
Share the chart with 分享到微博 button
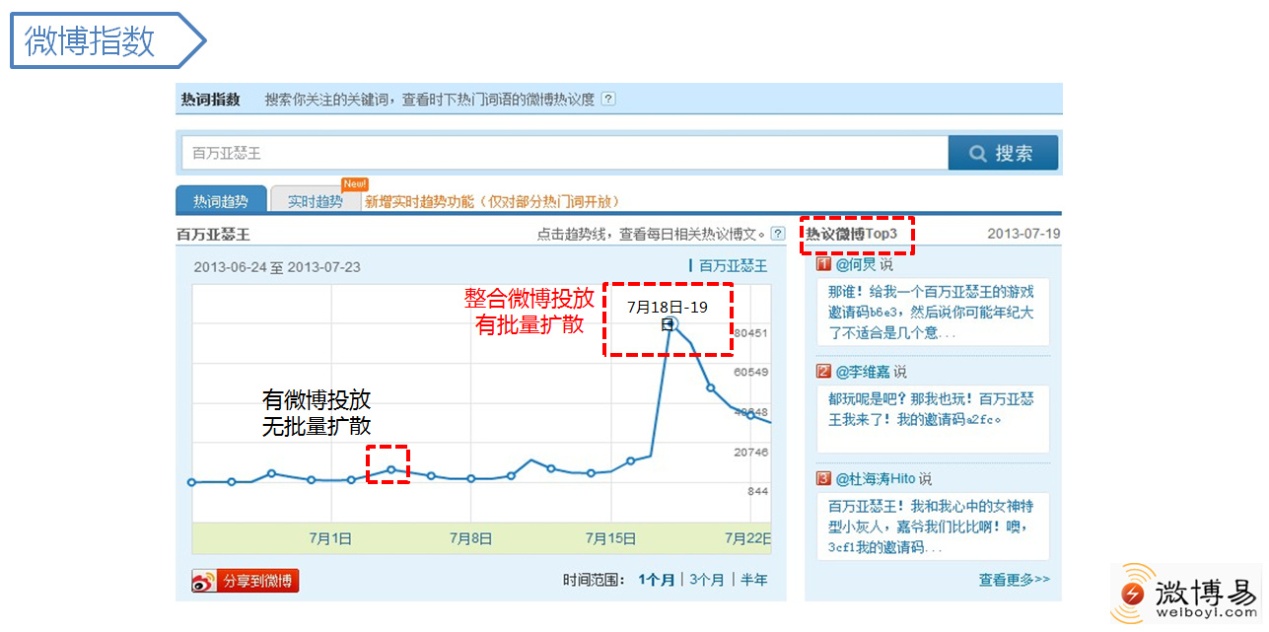pyautogui.click(x=245, y=580)
